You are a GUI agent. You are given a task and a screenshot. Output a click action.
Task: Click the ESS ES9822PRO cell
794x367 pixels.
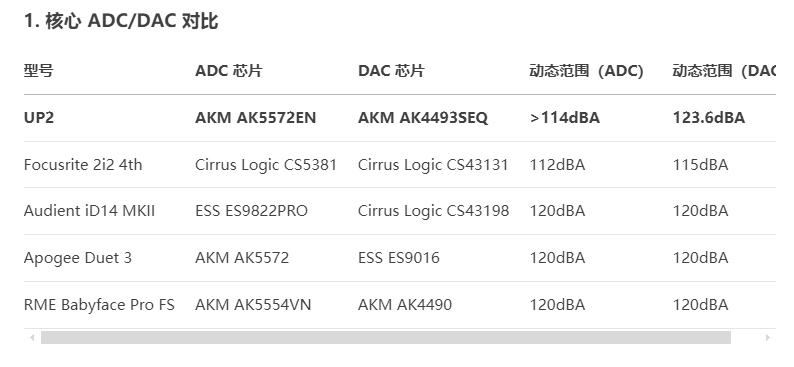[252, 211]
